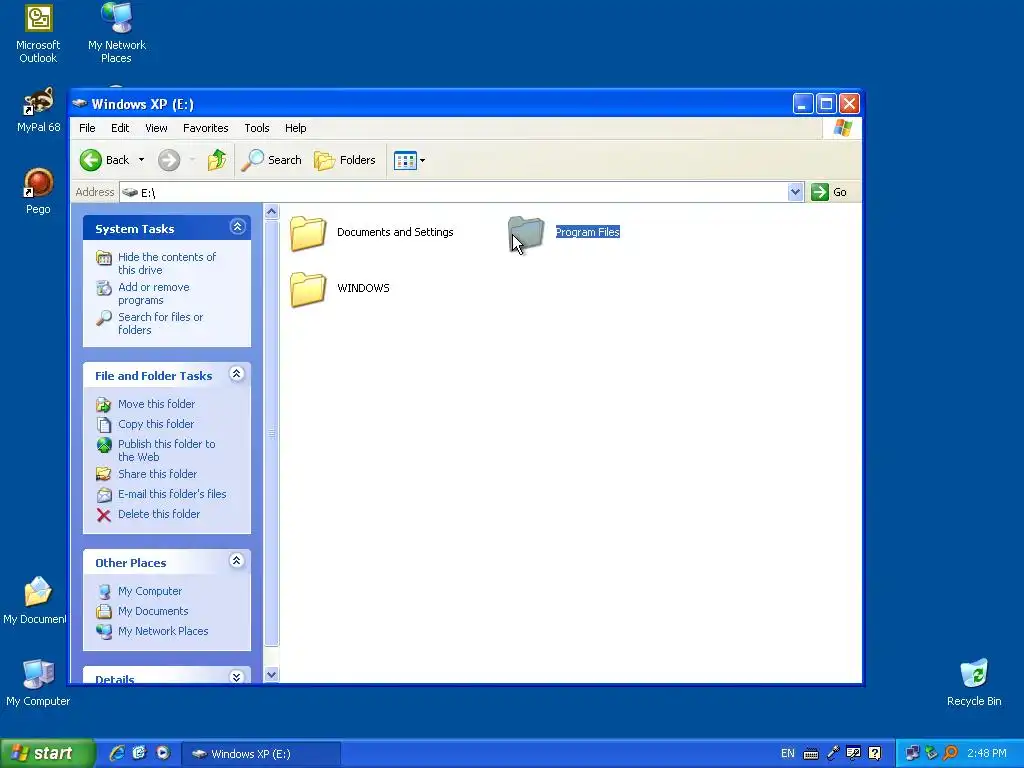1024x768 pixels.
Task: Select My Network Places desktop icon
Action: (116, 33)
